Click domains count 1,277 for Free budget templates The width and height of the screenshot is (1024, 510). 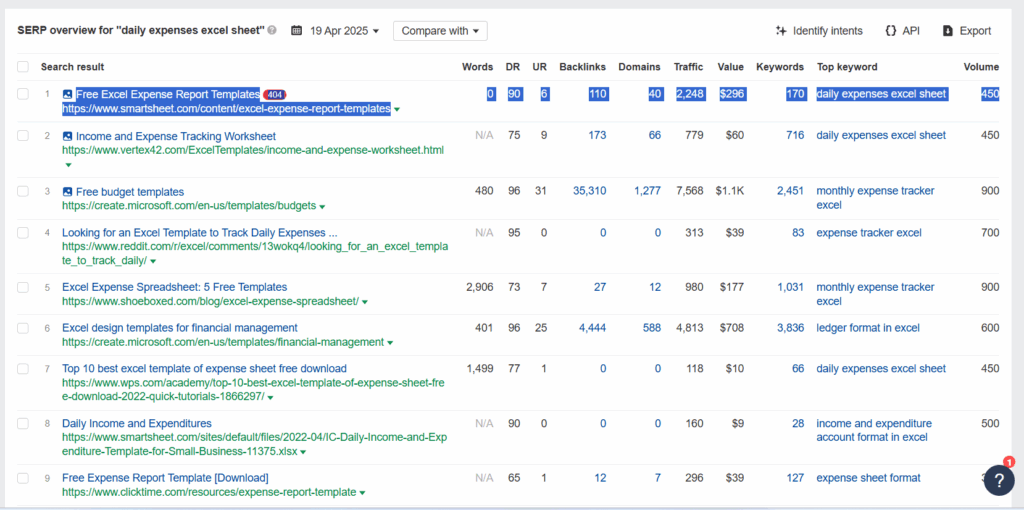coord(647,191)
